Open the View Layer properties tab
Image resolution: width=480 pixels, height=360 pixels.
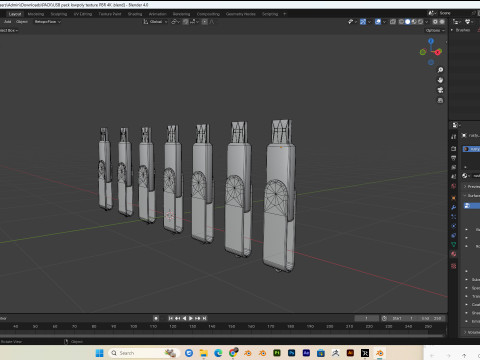coord(453,167)
